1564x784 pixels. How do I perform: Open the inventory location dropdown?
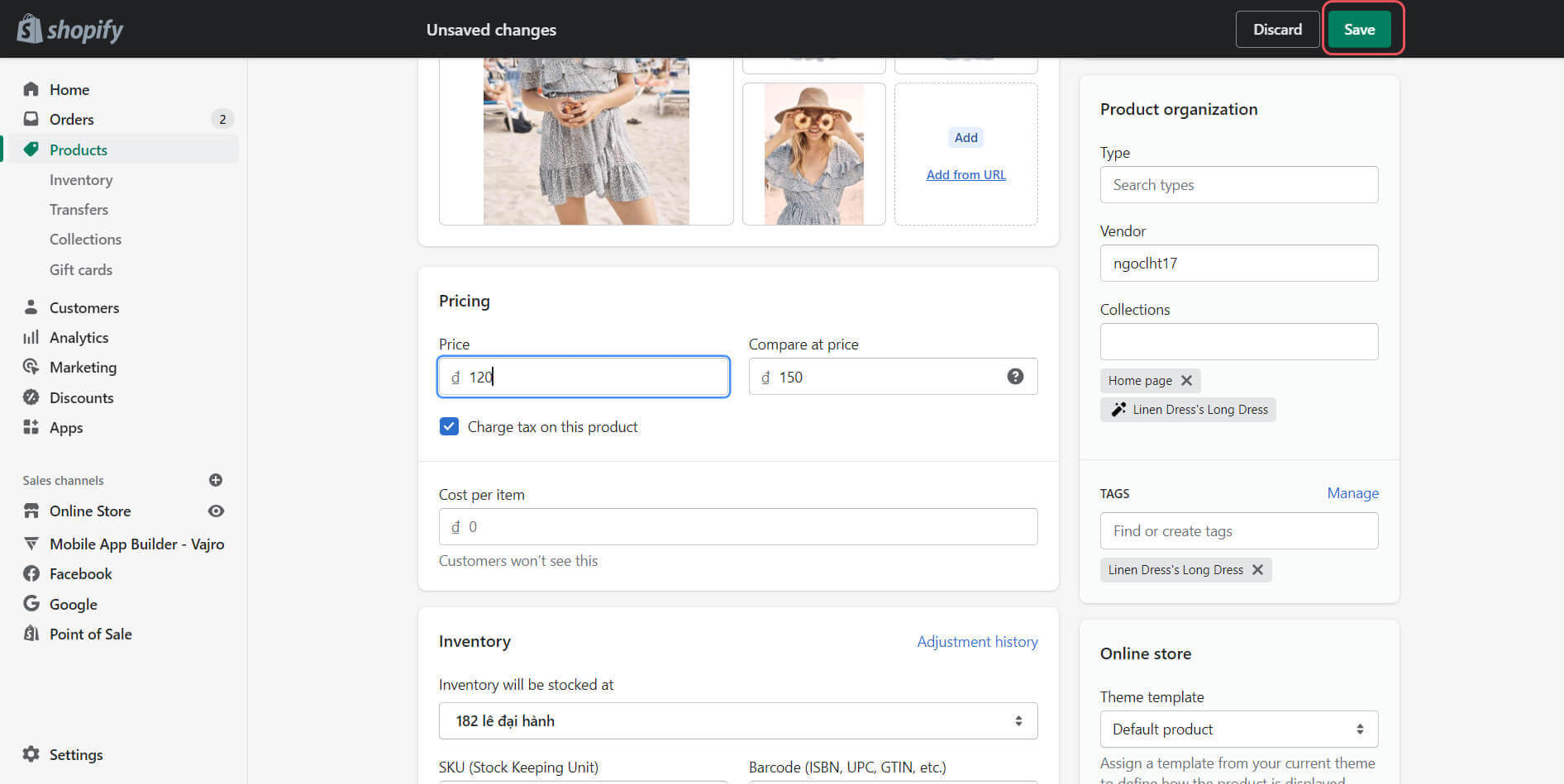tap(738, 720)
